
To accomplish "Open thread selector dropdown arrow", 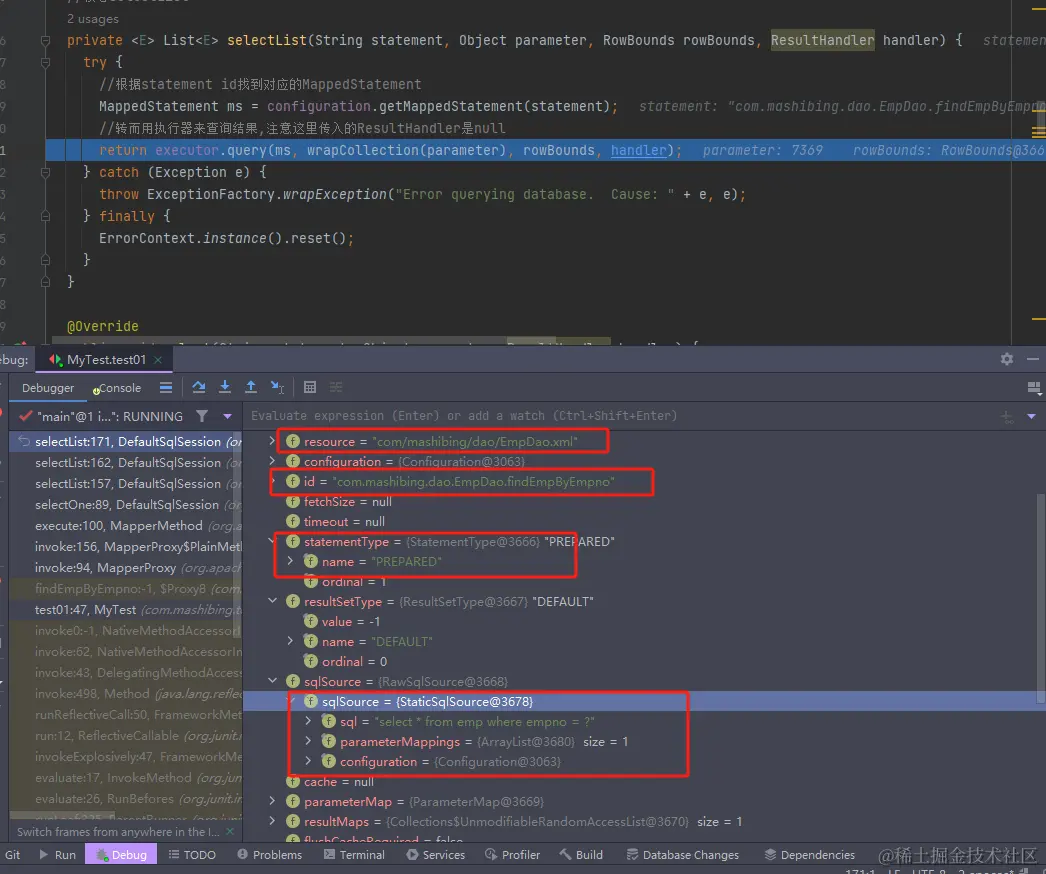I will tap(227, 416).
